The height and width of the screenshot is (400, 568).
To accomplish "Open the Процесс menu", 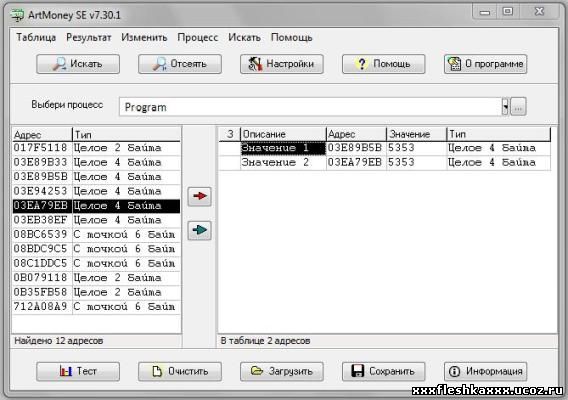I will [x=197, y=38].
